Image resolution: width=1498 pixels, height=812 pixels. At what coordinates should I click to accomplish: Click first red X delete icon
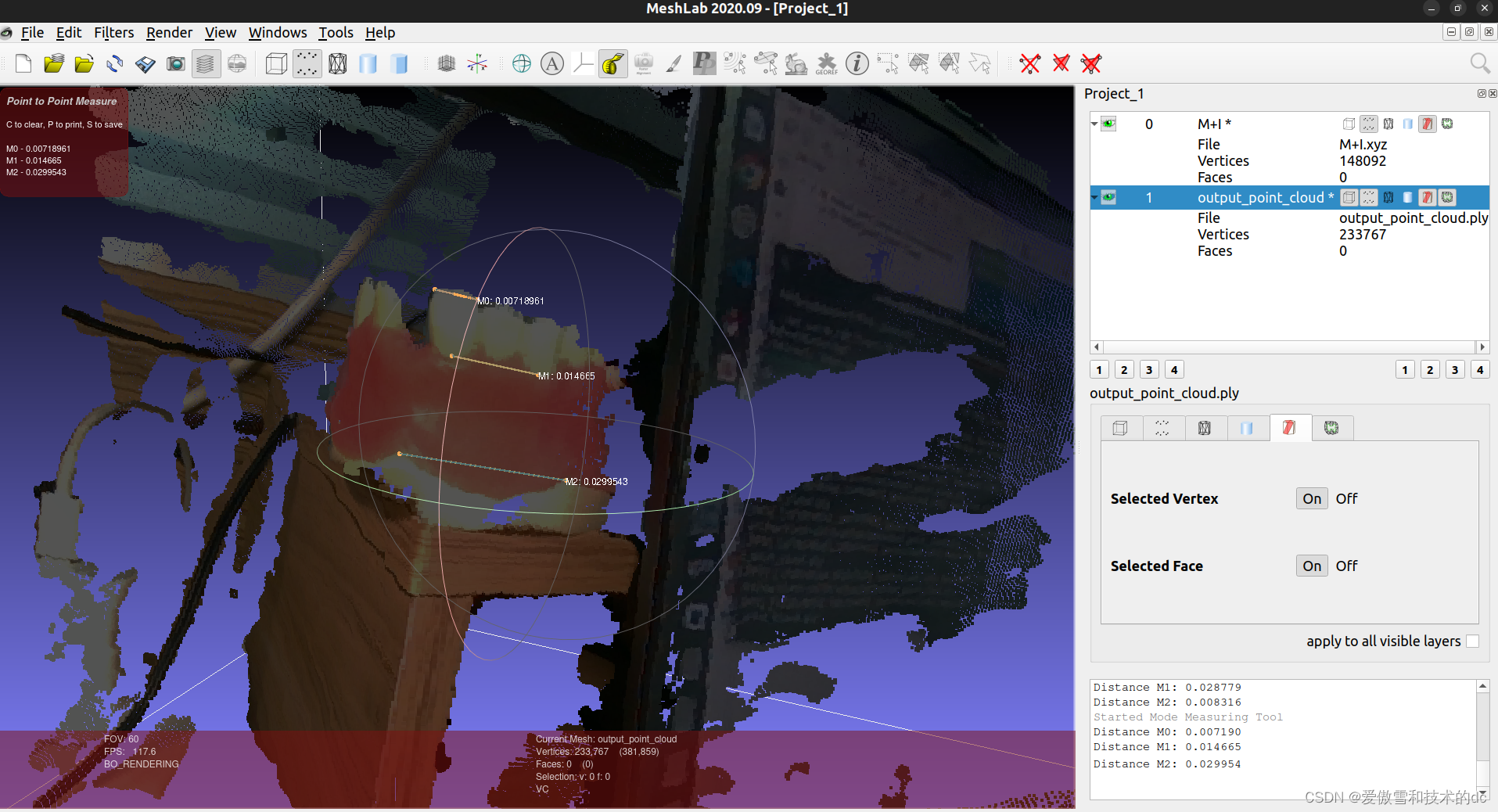1030,63
